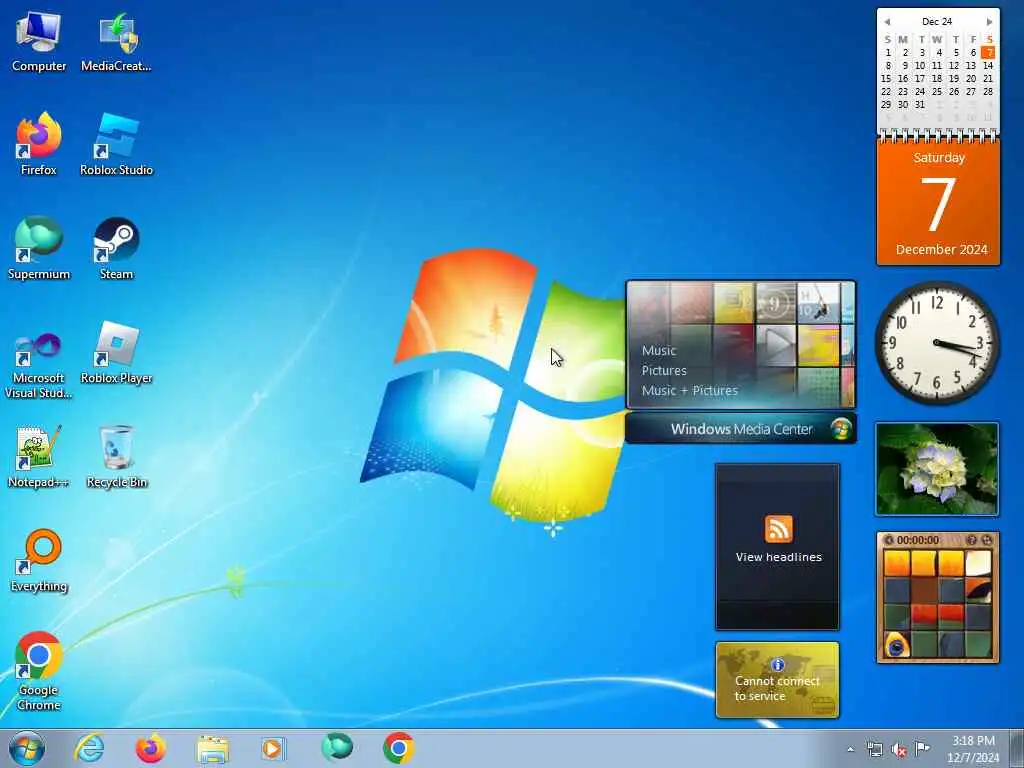Click the taskbar clock showing 3:18 PM
Viewport: 1024px width, 768px height.
tap(973, 749)
